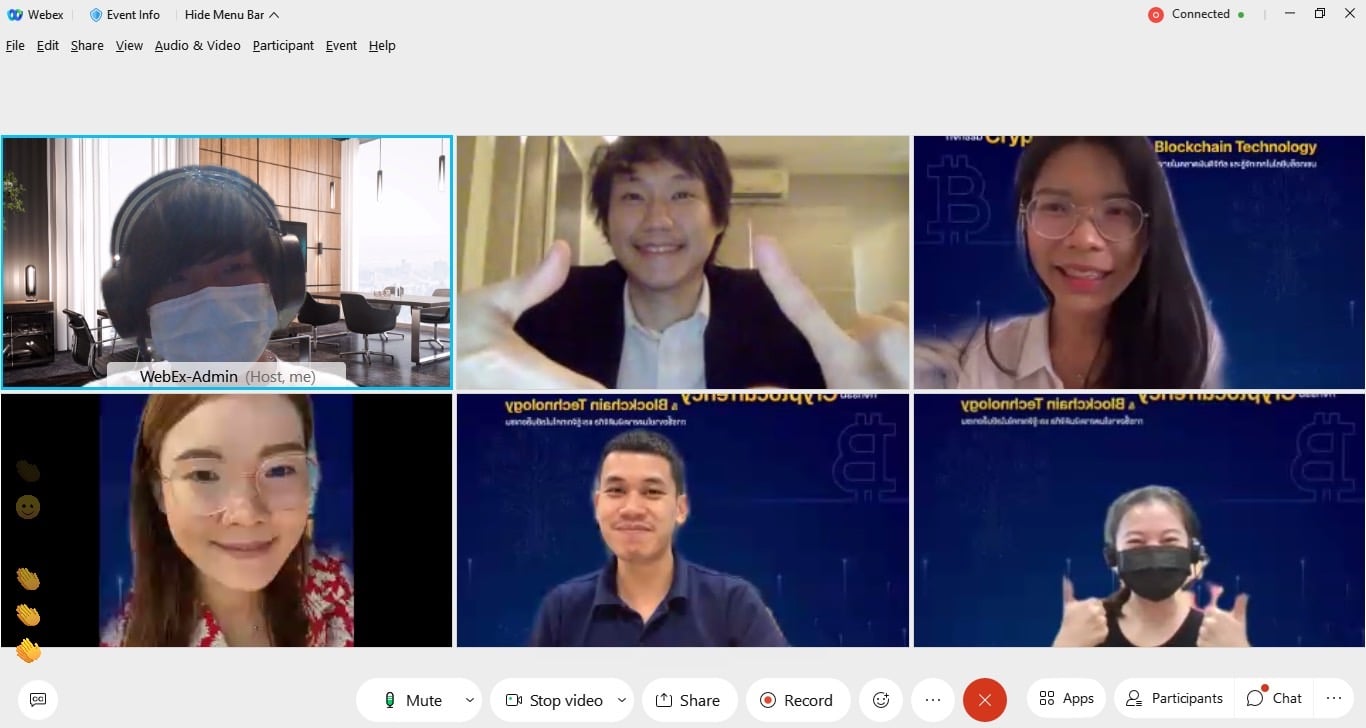Select video of man in black blazer
The image size is (1366, 728).
point(683,262)
